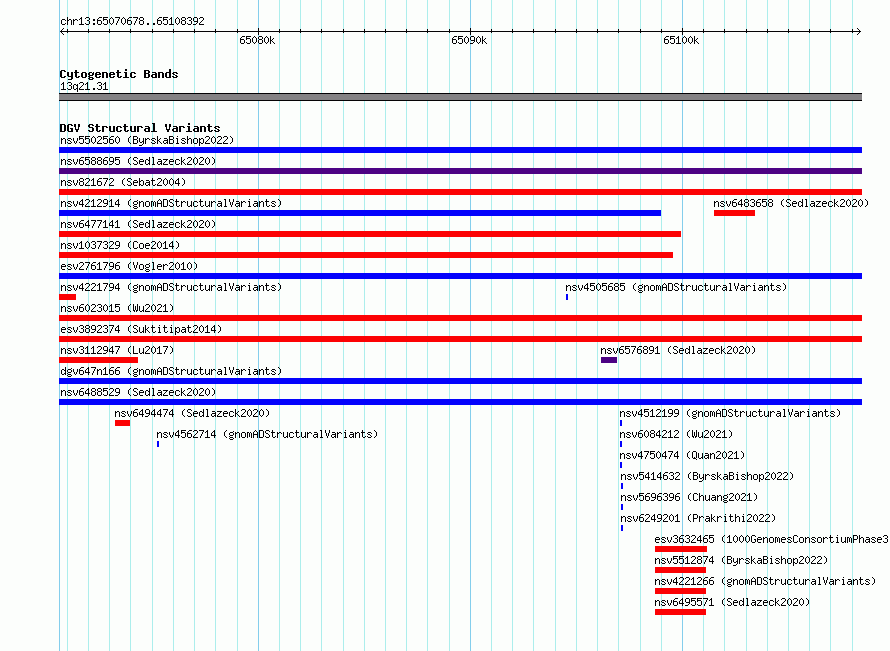Select the short red bar under nsv6483658
Viewport: 890px width, 651px height.
coord(734,213)
